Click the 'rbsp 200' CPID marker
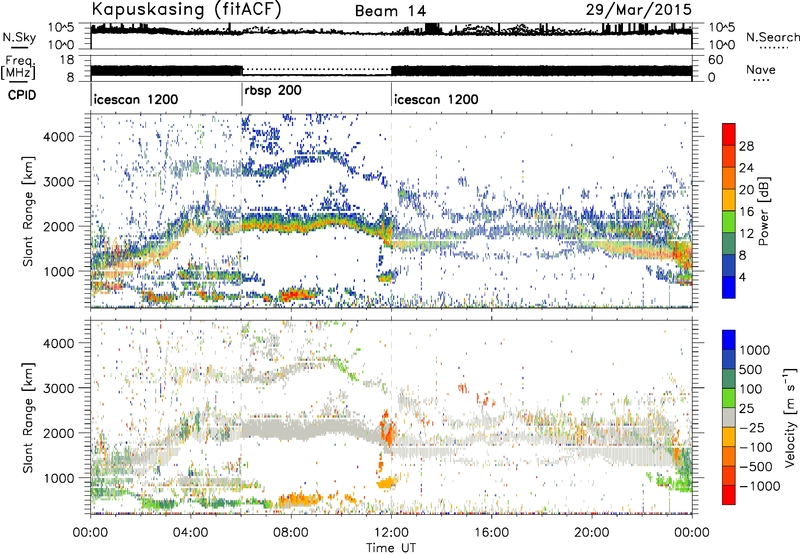 pos(273,91)
